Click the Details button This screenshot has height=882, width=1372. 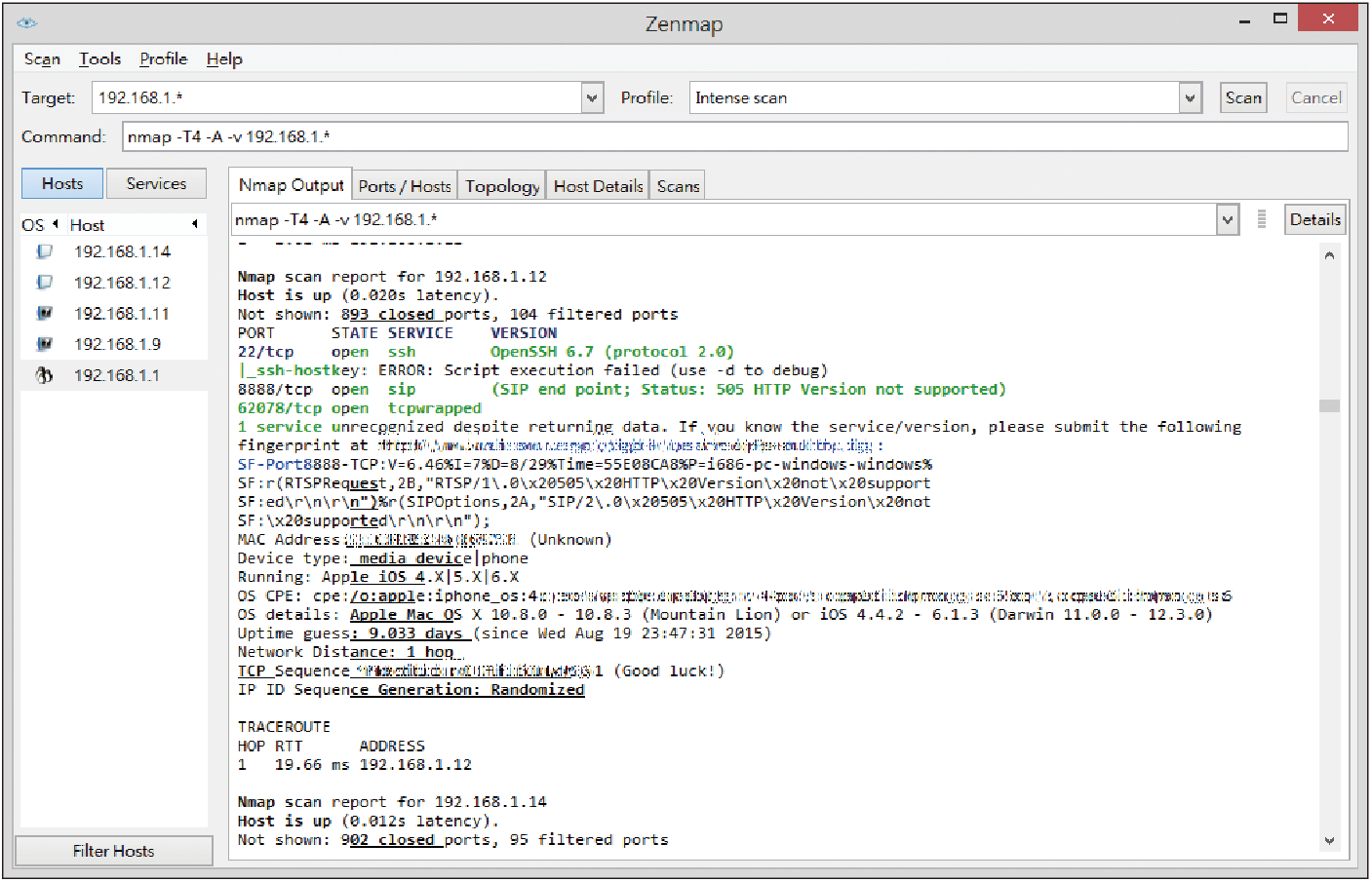(x=1315, y=219)
